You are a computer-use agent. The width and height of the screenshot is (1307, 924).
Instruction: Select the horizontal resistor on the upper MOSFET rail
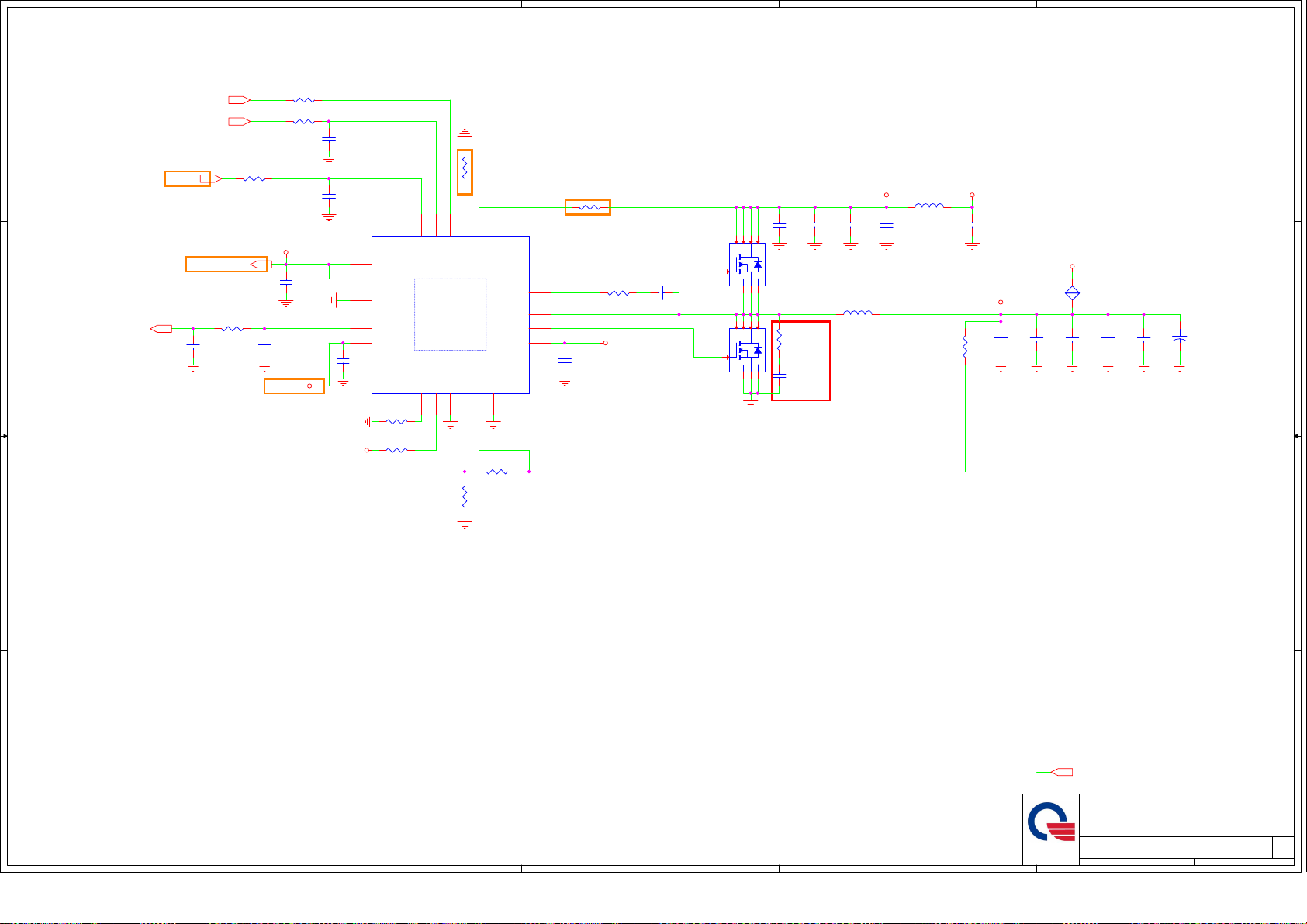590,207
